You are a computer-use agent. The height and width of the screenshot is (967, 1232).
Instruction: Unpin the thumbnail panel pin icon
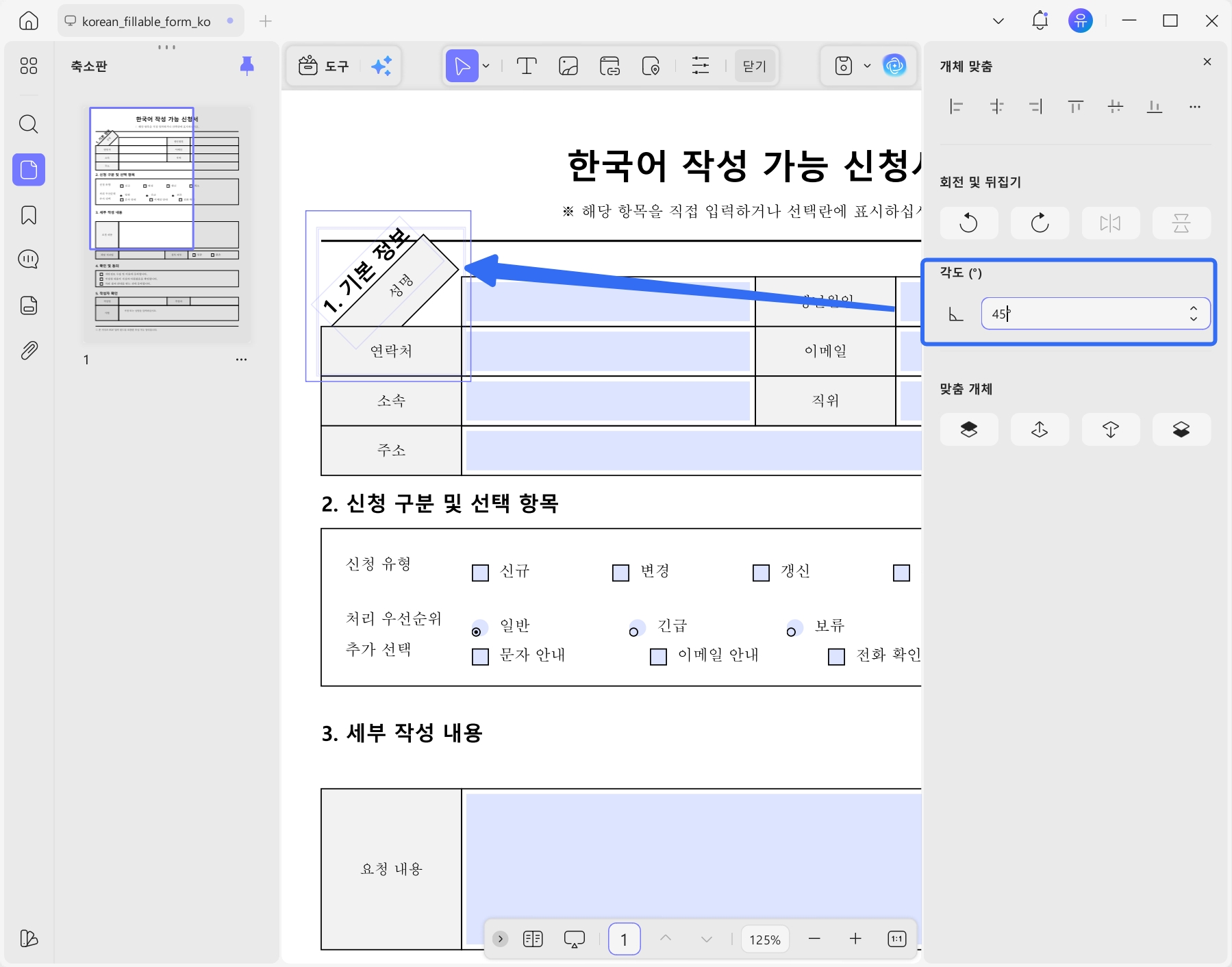pos(247,66)
